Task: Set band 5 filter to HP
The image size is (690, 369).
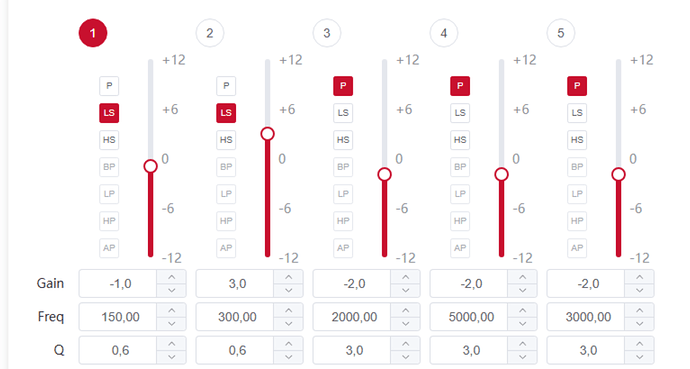Action: [x=577, y=221]
